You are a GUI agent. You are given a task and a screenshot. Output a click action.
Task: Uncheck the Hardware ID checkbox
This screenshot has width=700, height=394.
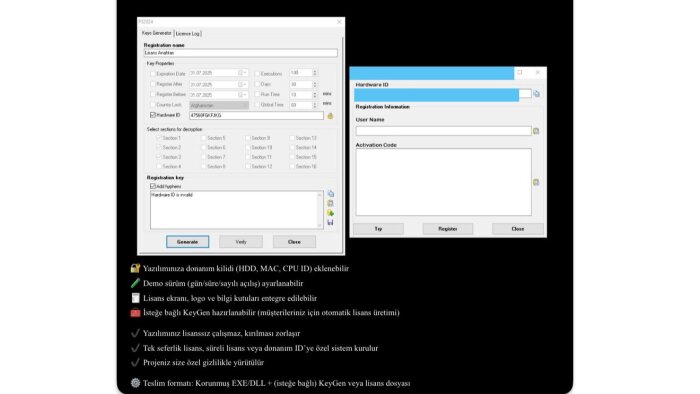point(153,115)
